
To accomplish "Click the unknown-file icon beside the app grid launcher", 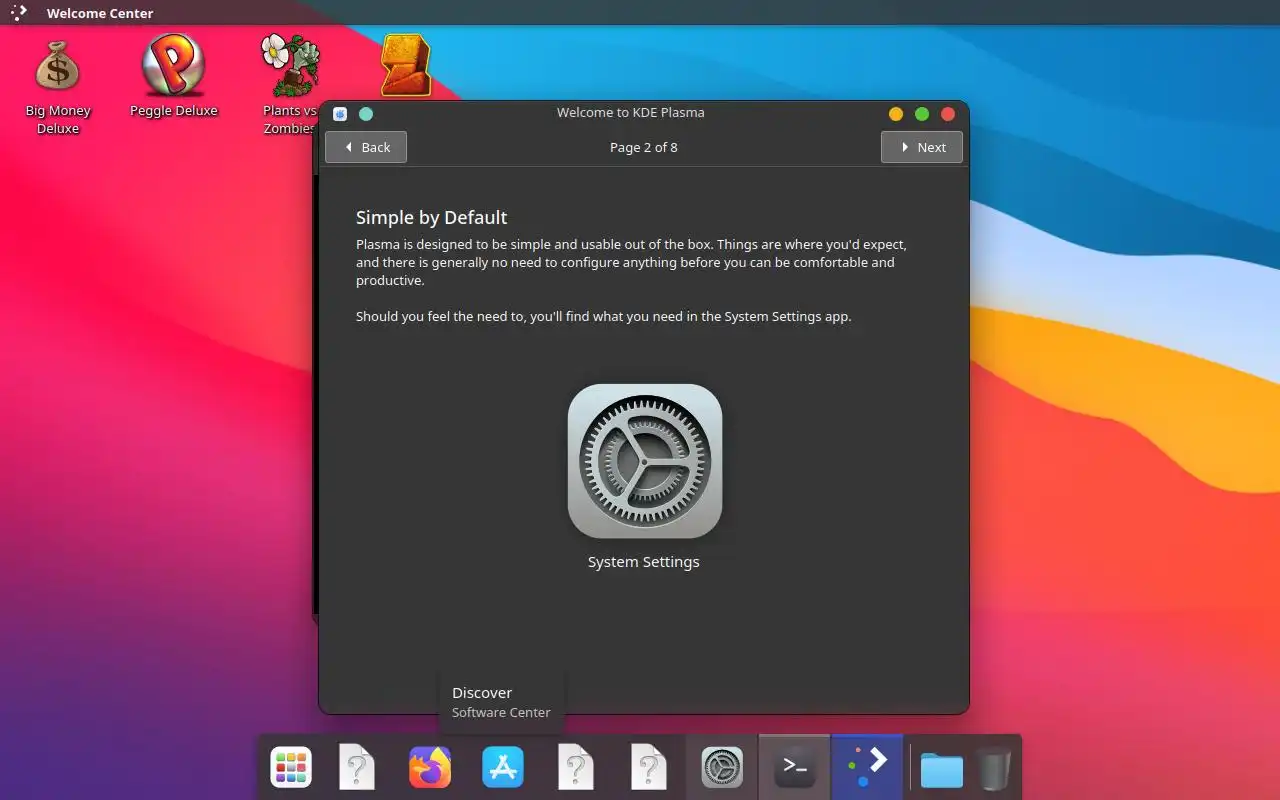I will click(357, 768).
